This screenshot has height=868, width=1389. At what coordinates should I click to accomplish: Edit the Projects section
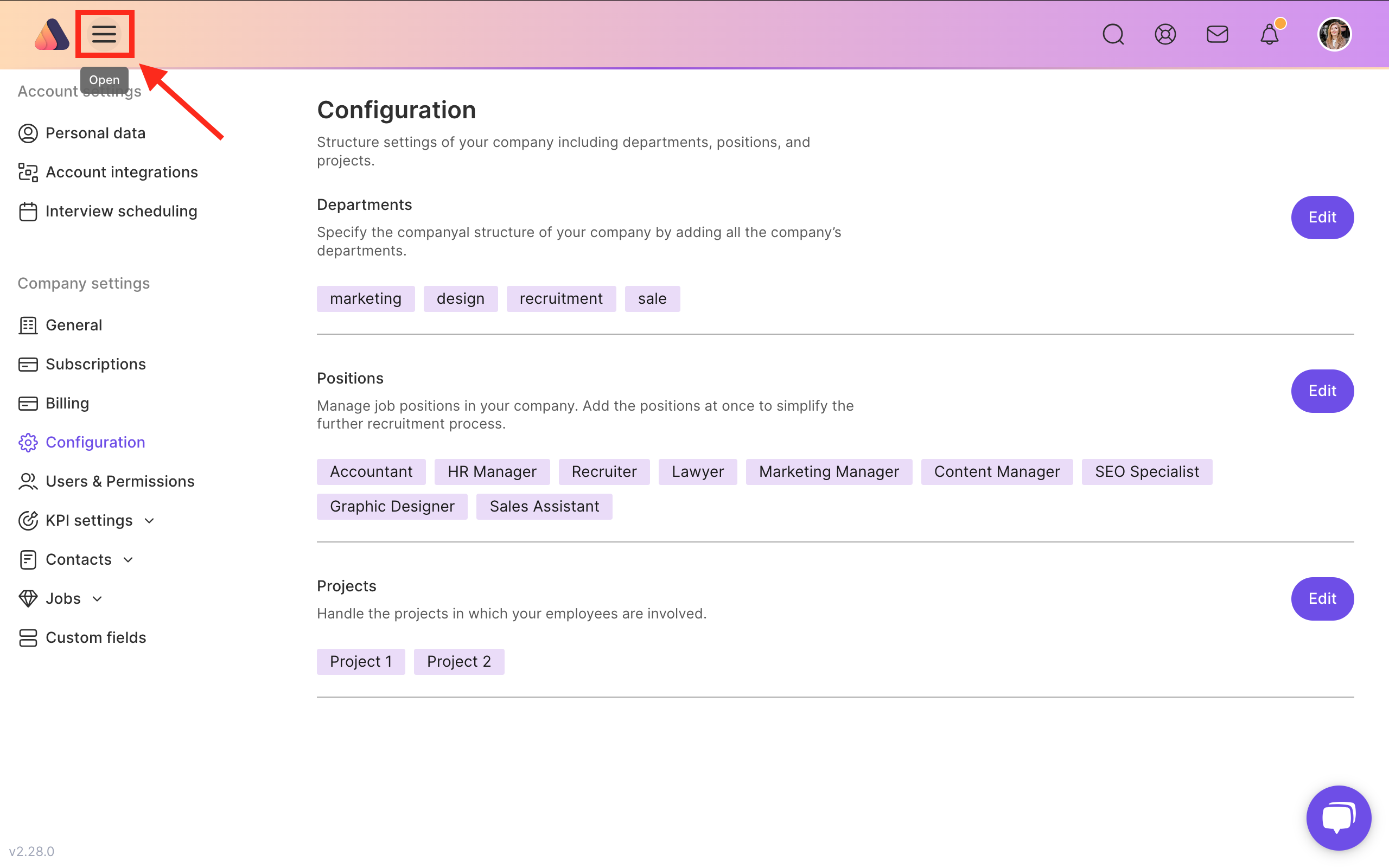tap(1322, 598)
